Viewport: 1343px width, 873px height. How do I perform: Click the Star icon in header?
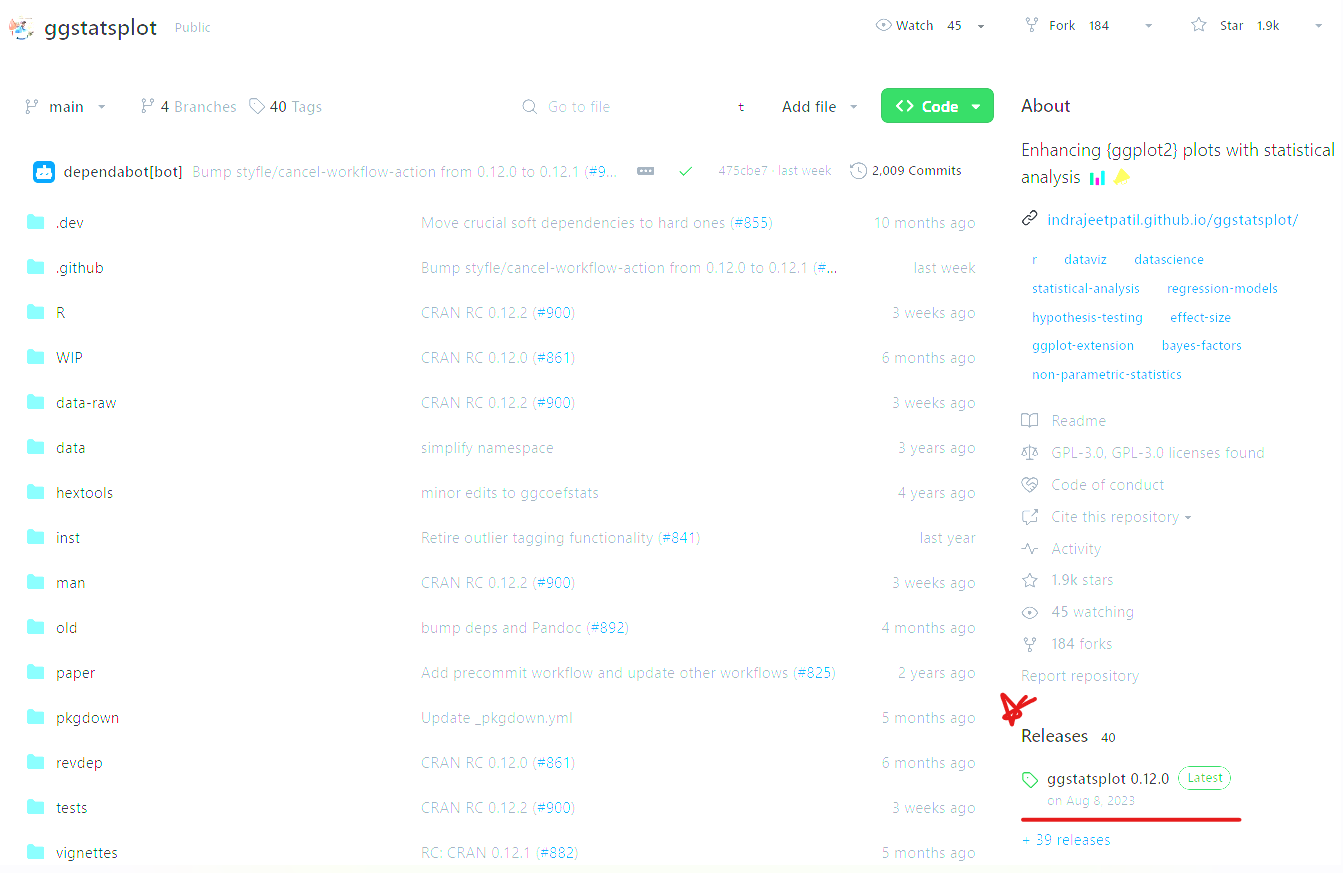point(1199,25)
